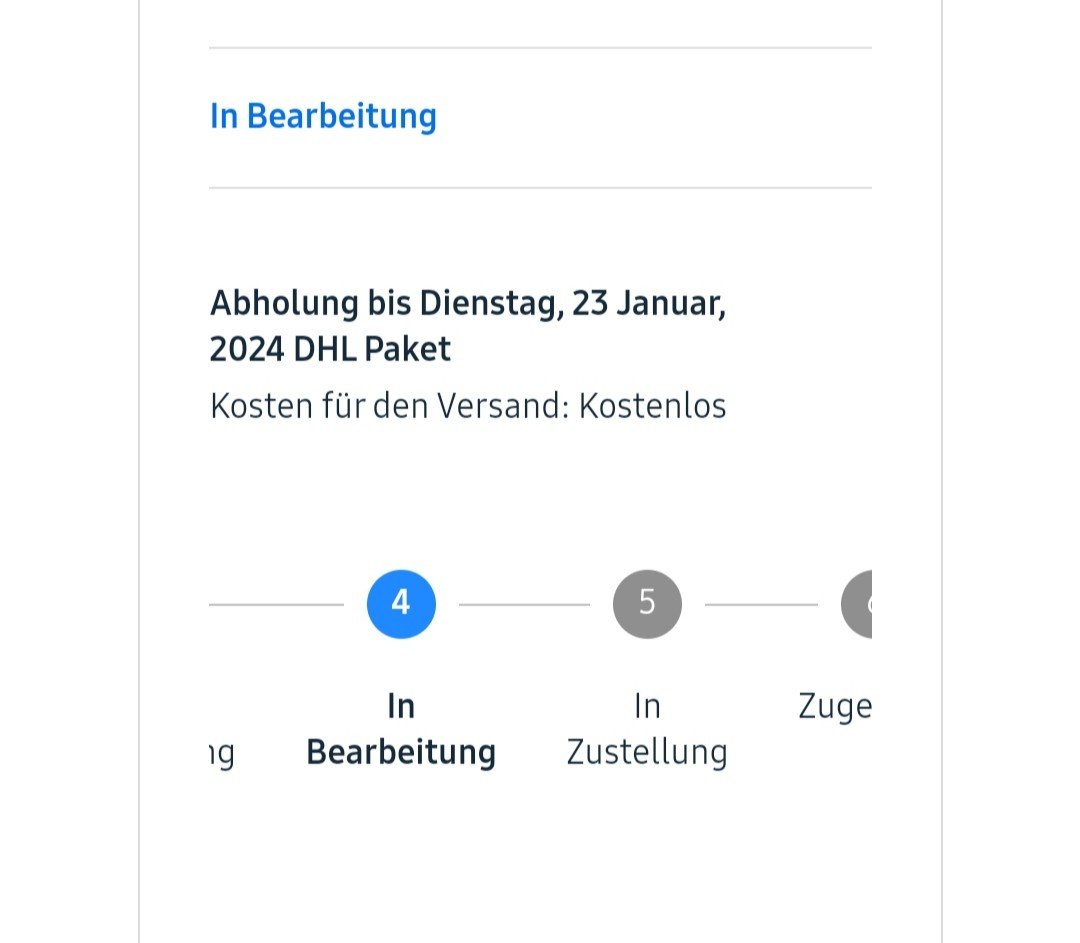Viewport: 1080px width, 943px height.
Task: Click the gray step 5 circle
Action: tap(647, 604)
